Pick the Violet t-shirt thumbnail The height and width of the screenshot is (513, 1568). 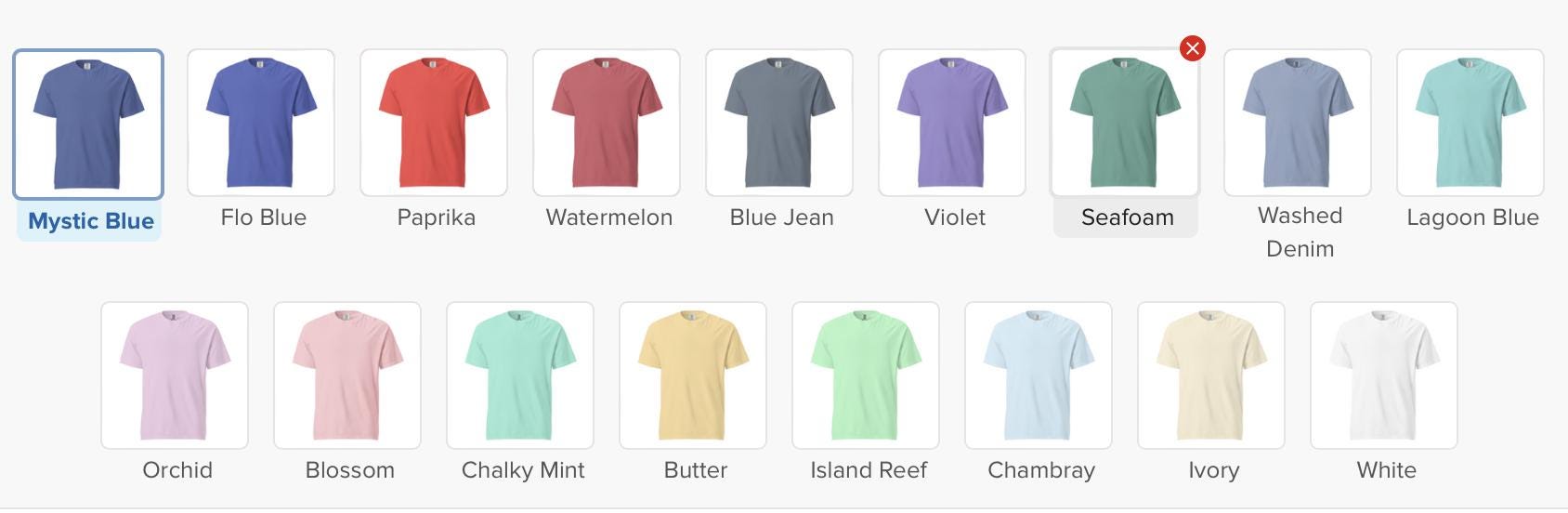pyautogui.click(x=952, y=123)
